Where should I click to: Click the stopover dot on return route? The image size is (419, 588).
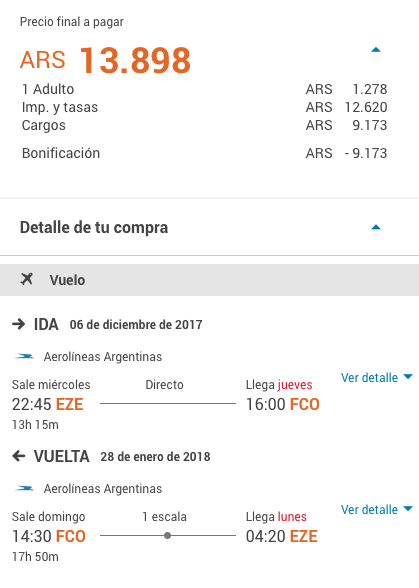[x=168, y=536]
